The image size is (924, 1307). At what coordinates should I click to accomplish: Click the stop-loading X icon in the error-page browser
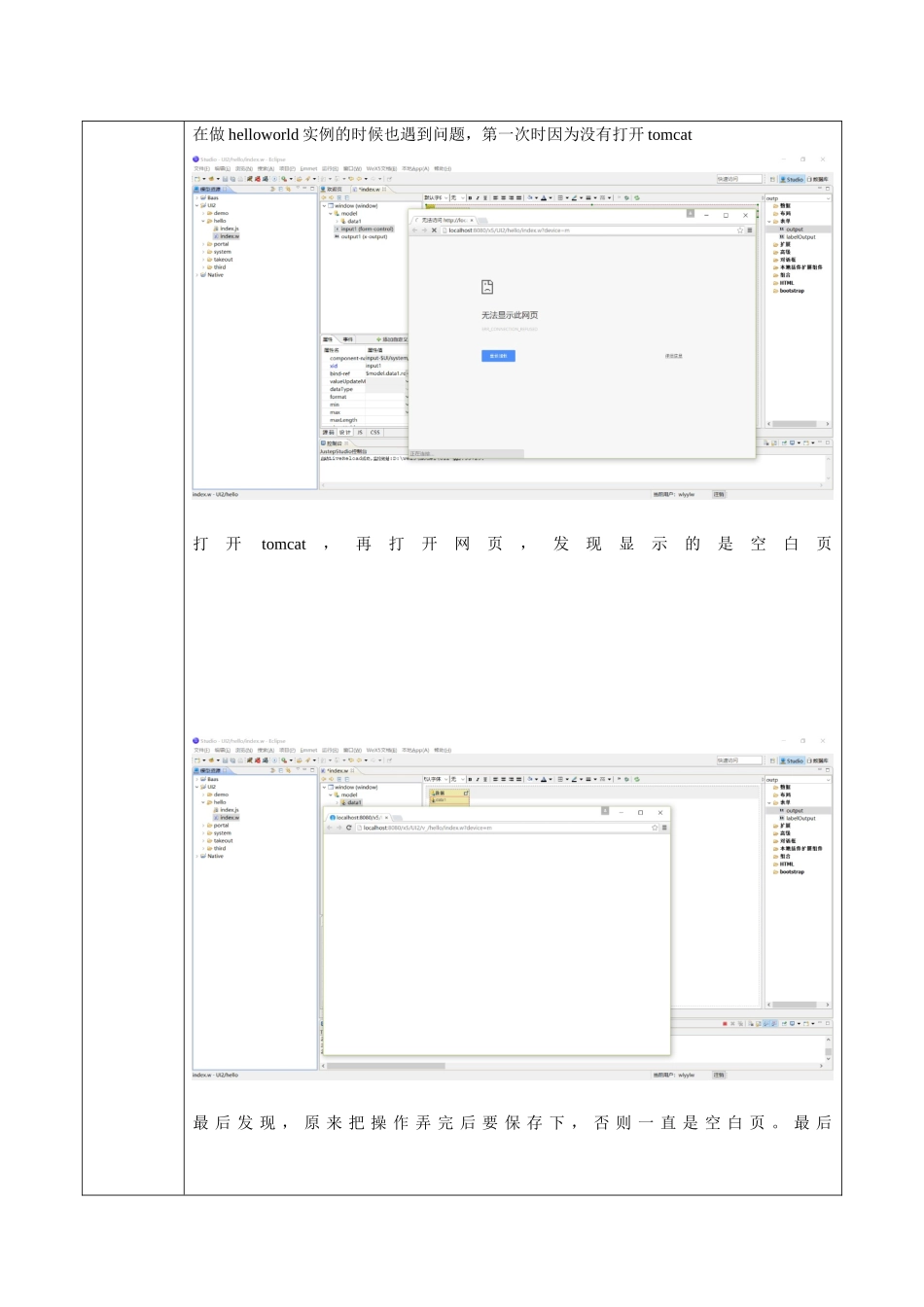coord(434,230)
